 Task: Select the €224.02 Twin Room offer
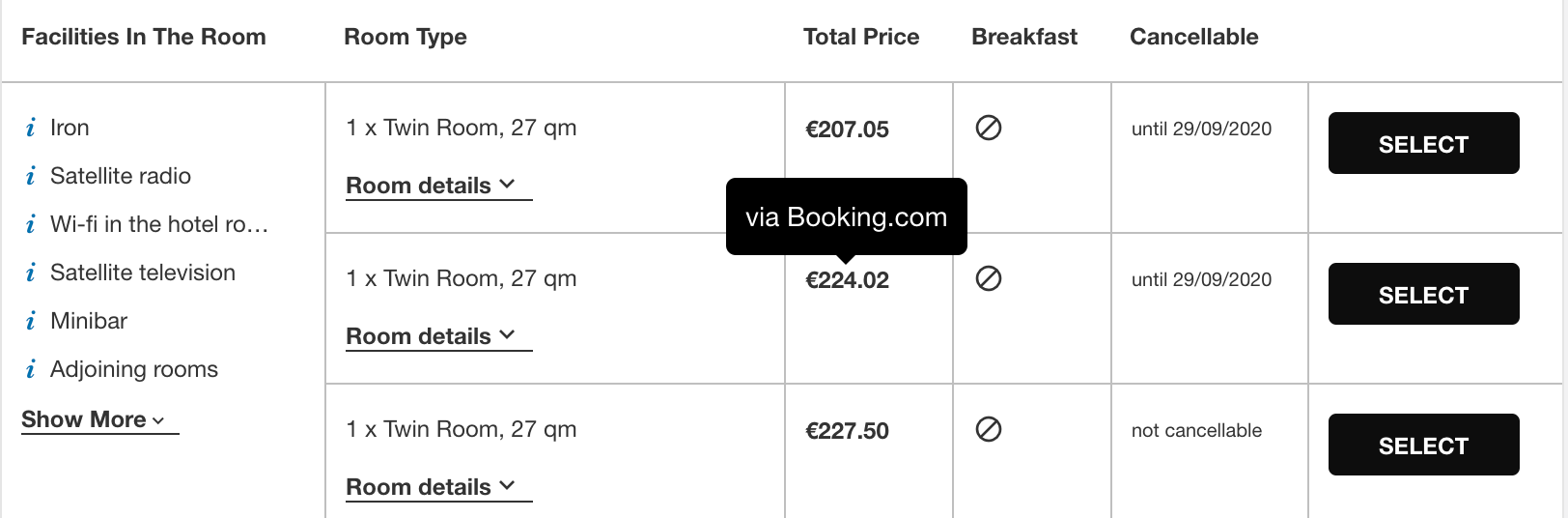(1424, 294)
